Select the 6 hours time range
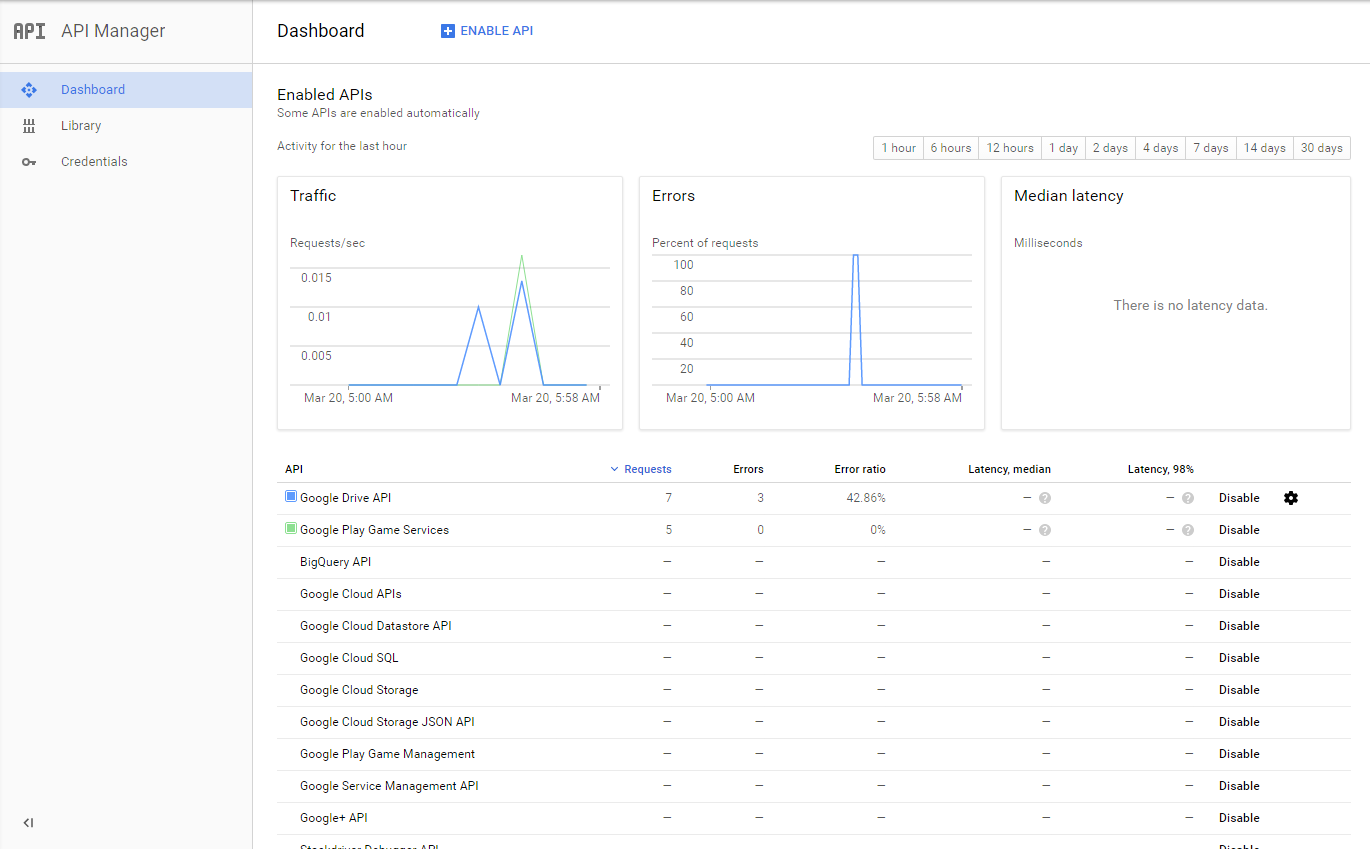Image resolution: width=1370 pixels, height=849 pixels. 951,148
